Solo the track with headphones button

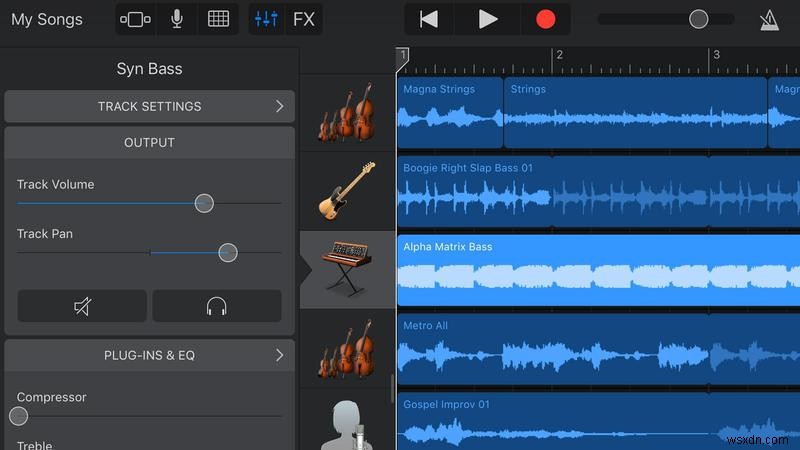(x=217, y=306)
